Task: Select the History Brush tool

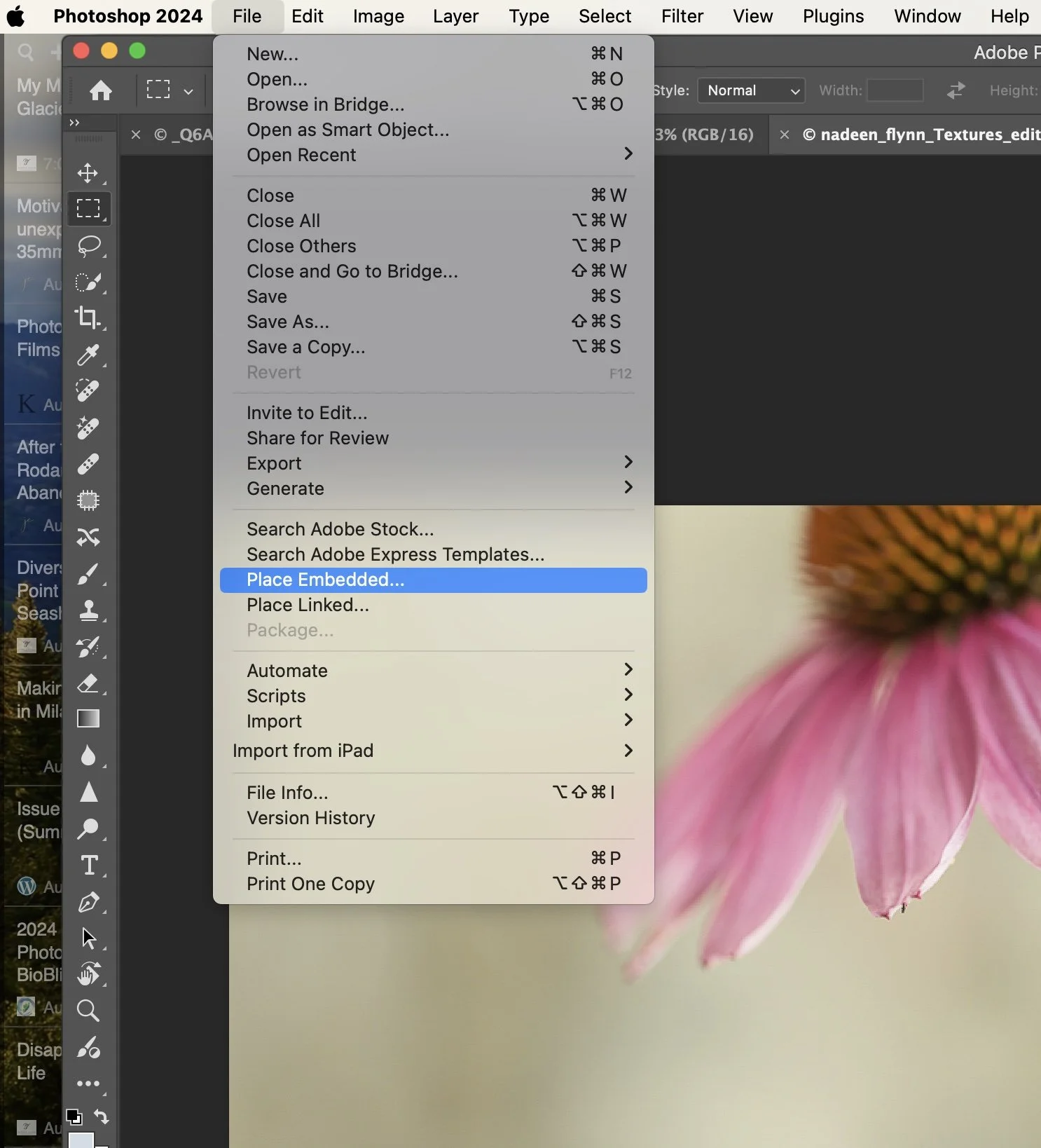Action: 89,647
